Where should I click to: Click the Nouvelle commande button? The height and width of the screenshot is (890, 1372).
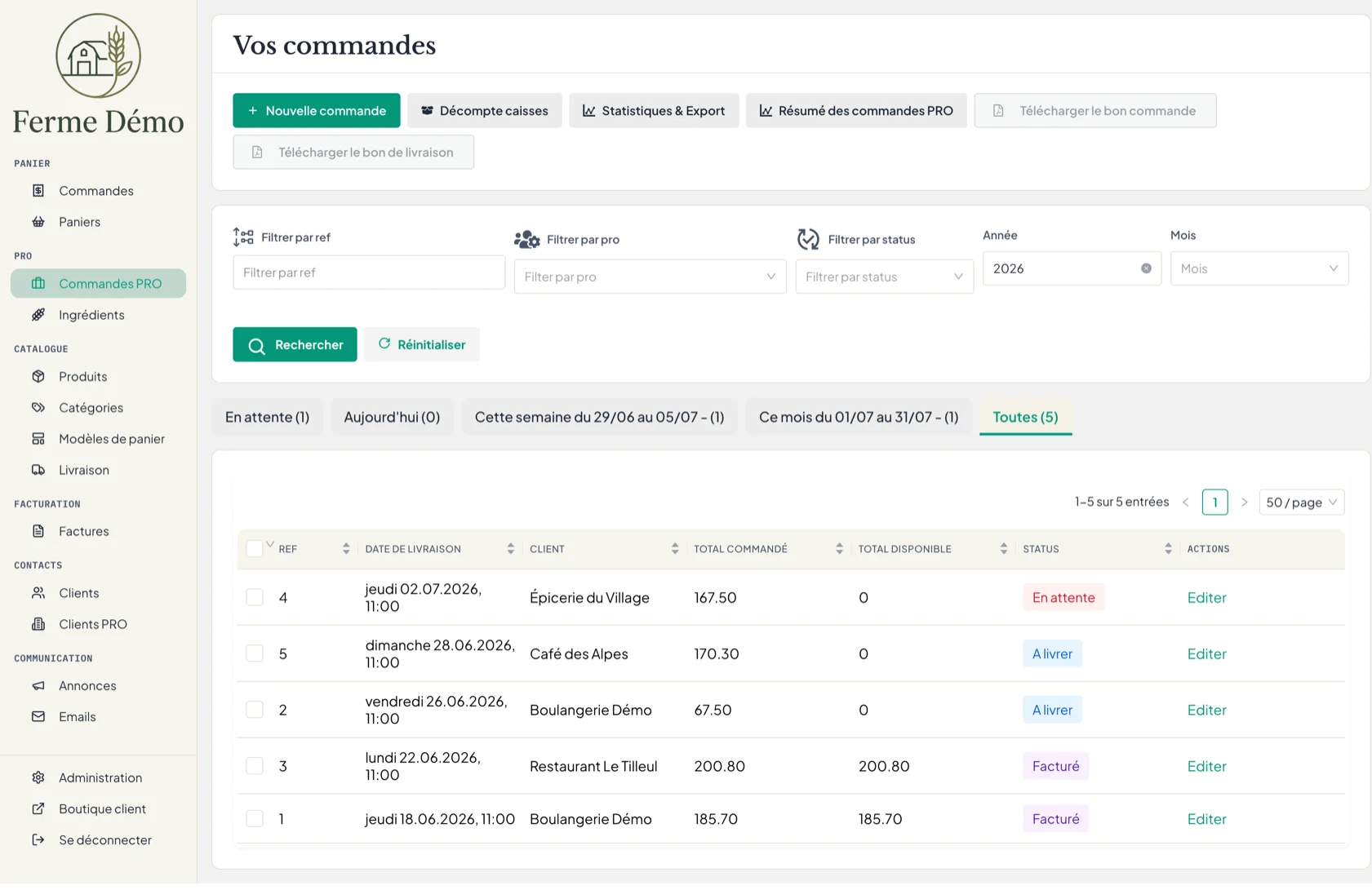[x=316, y=110]
